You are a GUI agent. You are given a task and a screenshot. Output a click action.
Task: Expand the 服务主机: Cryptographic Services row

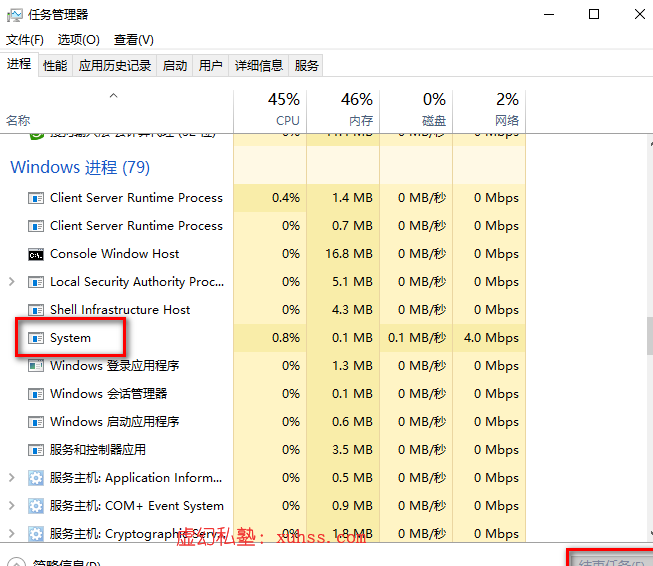(x=12, y=534)
